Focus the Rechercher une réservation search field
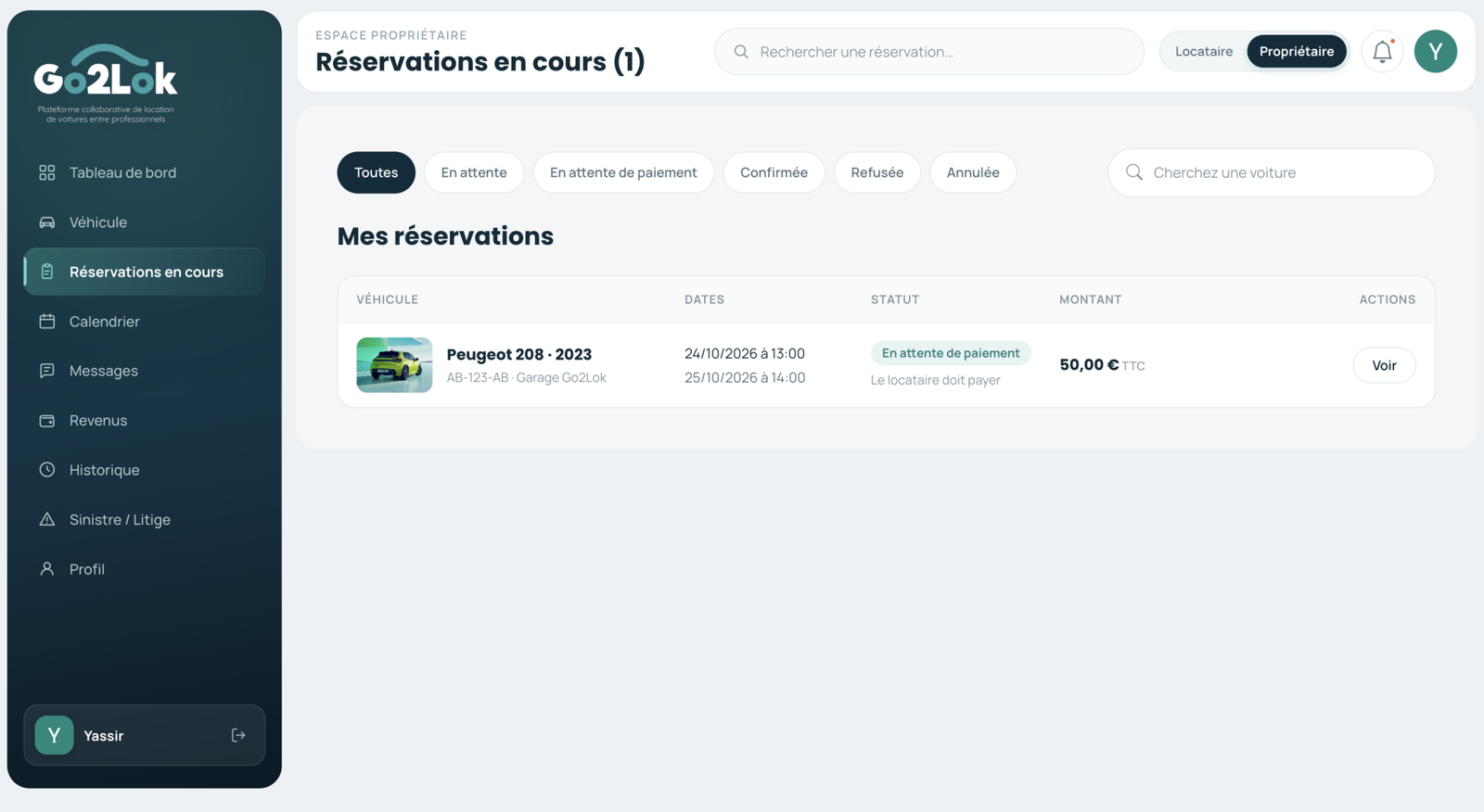Viewport: 1484px width, 812px height. (x=929, y=51)
